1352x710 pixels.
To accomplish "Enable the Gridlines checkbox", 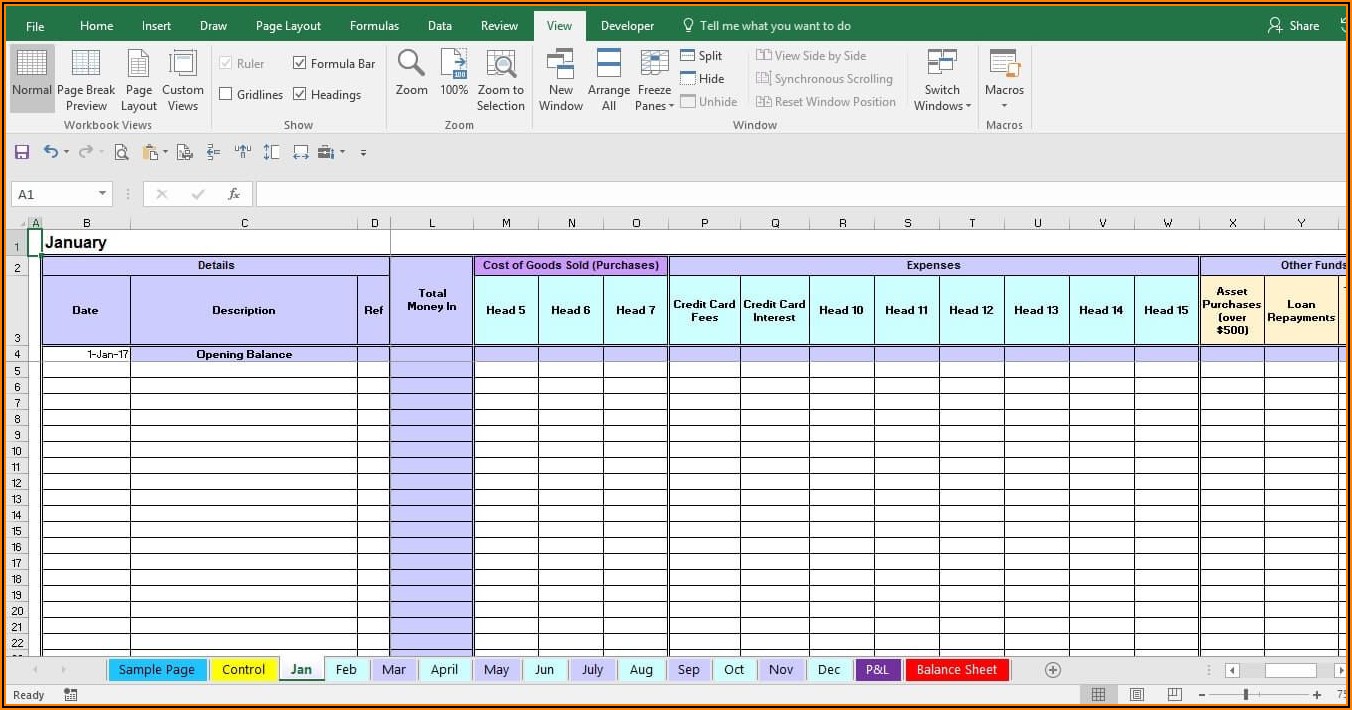I will 226,94.
